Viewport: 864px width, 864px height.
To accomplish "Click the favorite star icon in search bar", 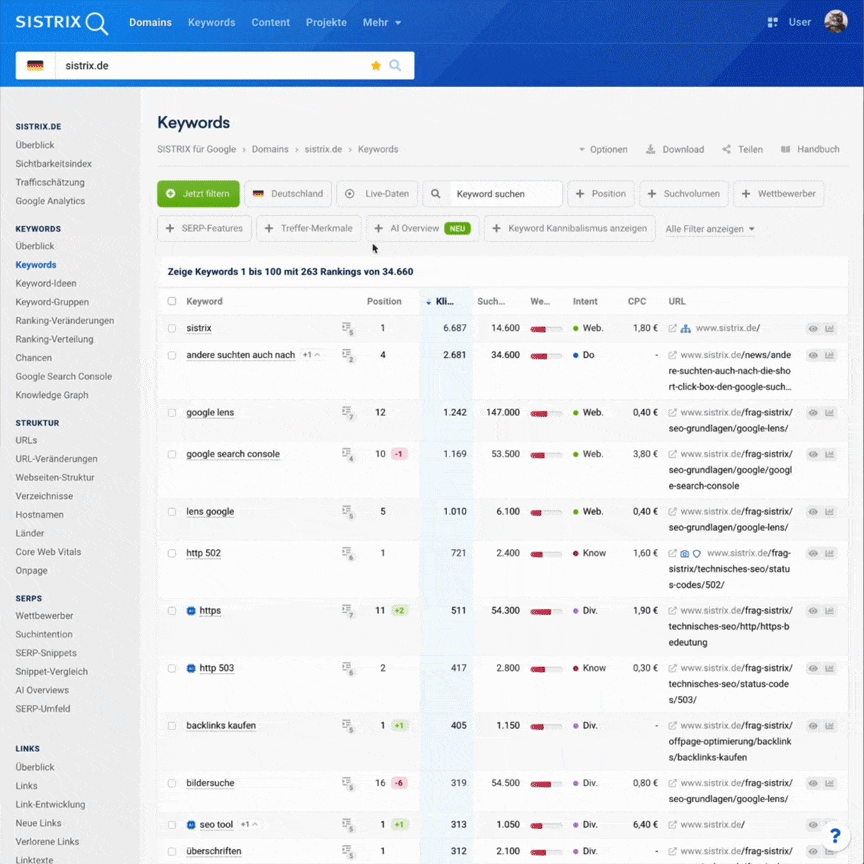I will click(376, 66).
